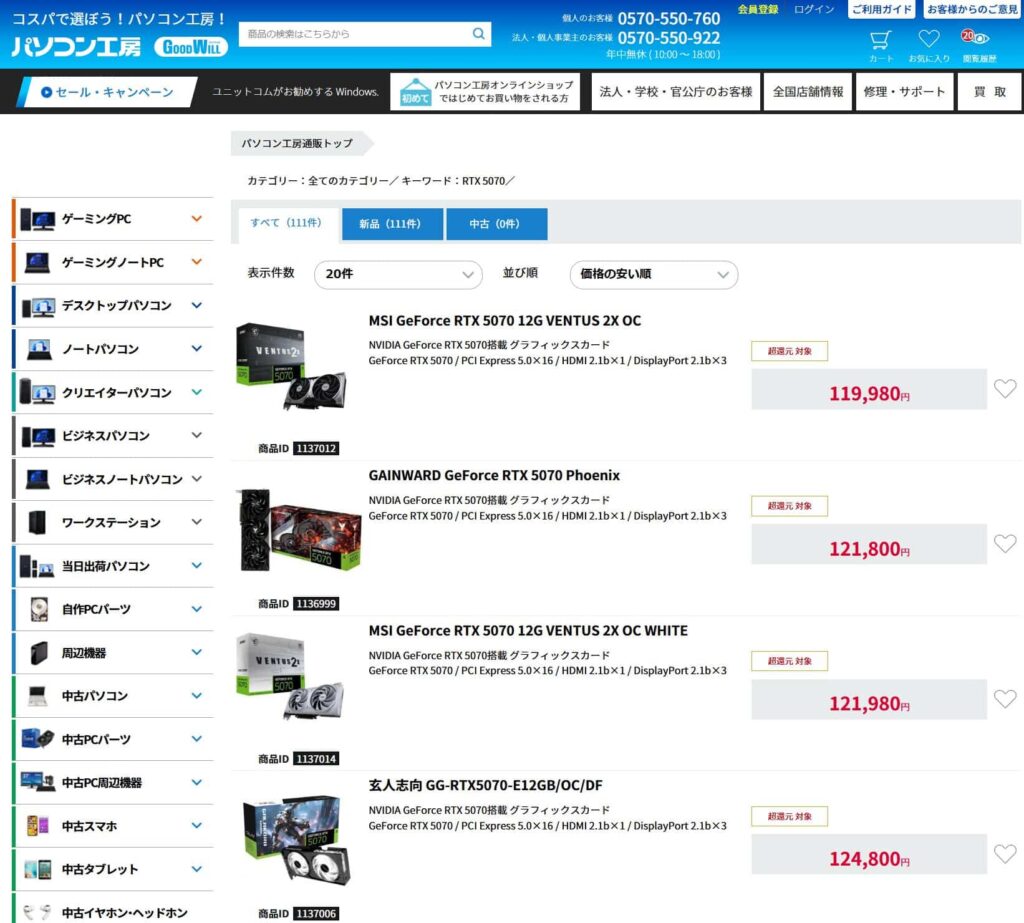Expand the デスクトップパソコン chevron
This screenshot has height=923, width=1024.
point(197,305)
